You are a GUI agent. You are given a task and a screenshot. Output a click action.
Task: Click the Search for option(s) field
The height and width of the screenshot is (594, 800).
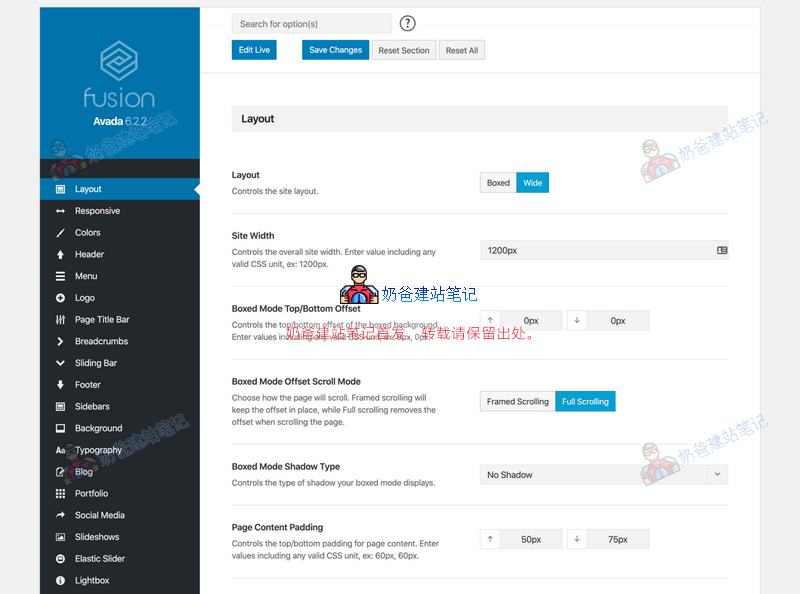click(311, 24)
